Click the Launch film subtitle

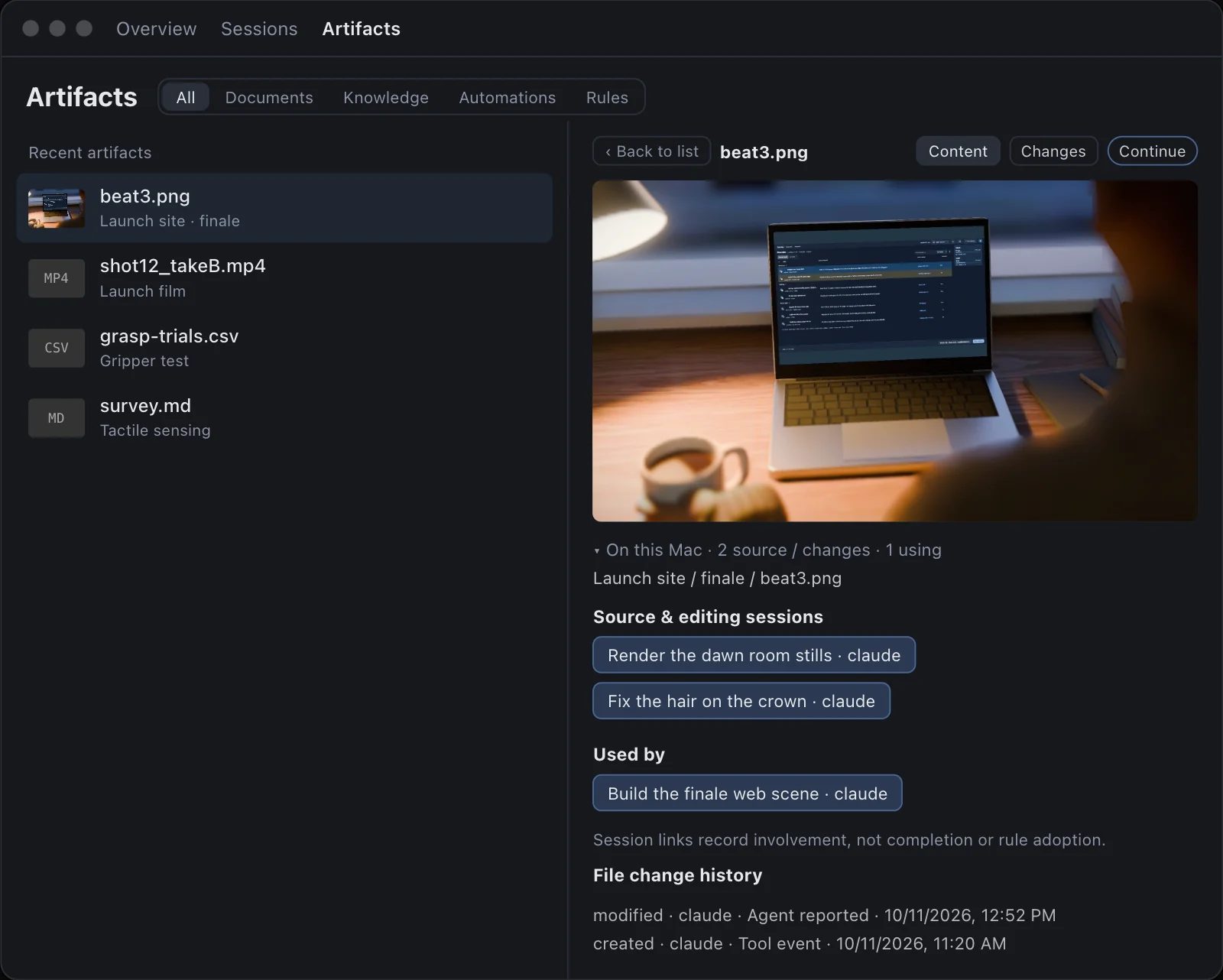tap(143, 291)
